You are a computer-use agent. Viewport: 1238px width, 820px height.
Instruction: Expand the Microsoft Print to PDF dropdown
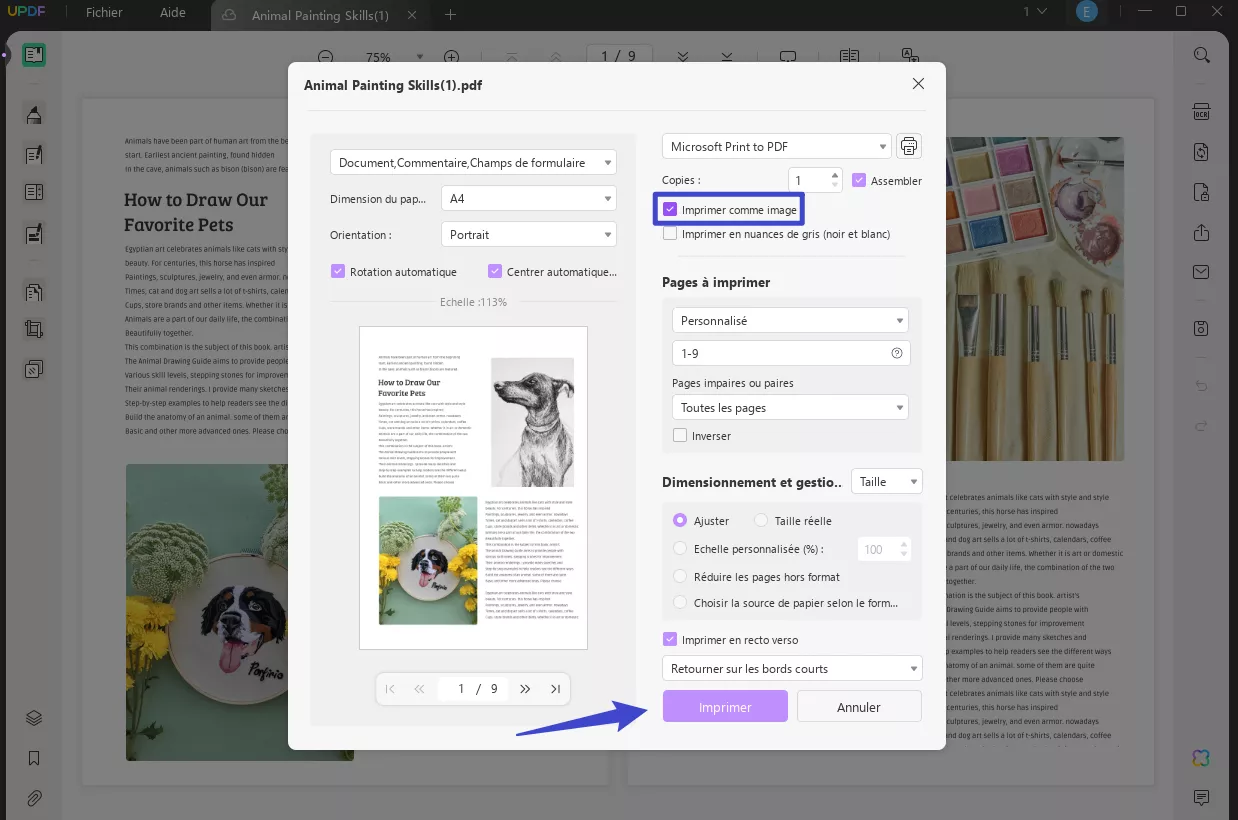pos(776,146)
